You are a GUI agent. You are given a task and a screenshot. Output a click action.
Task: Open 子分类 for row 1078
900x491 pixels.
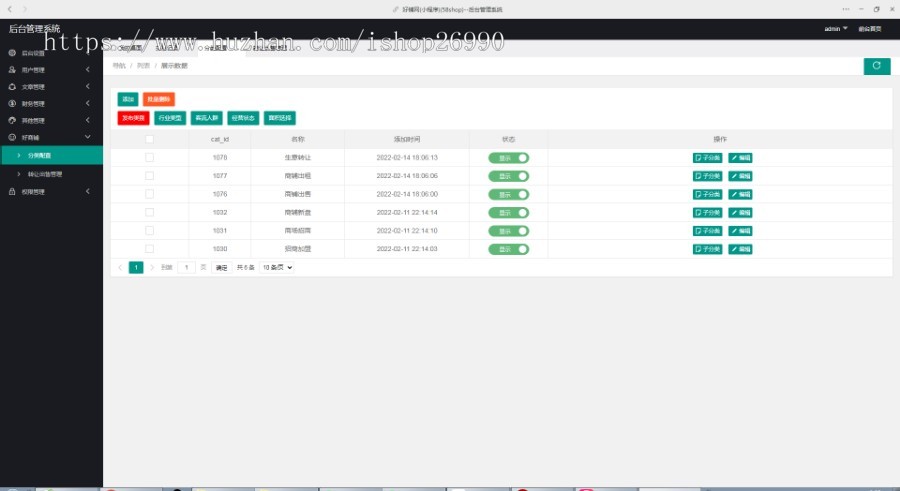coord(707,158)
